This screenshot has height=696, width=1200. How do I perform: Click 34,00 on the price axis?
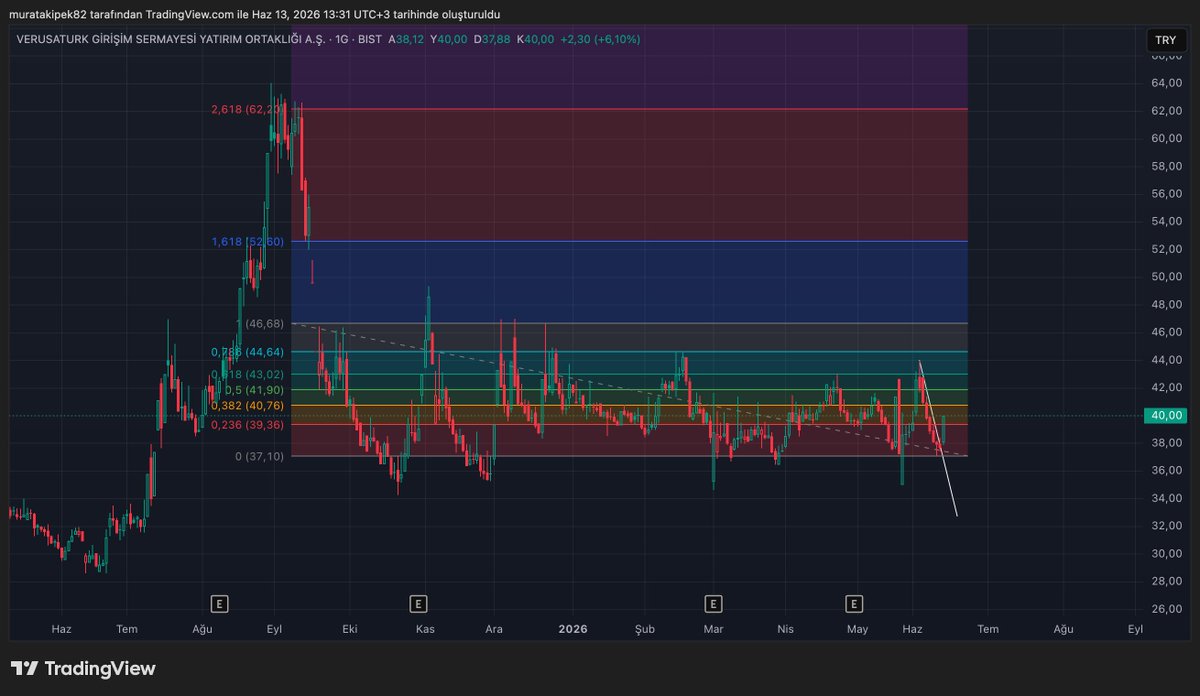pos(1166,498)
